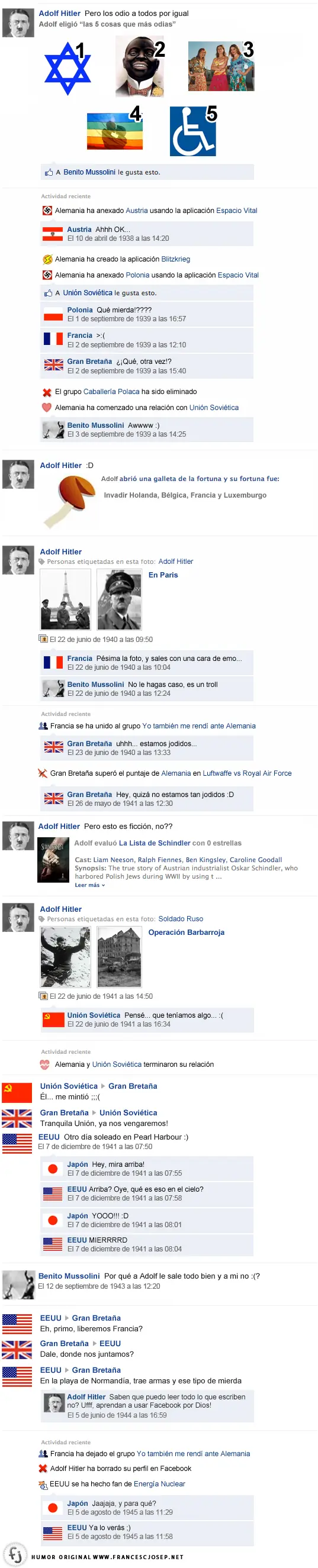This screenshot has width=318, height=1568.
Task: Click the yellow Blitzkrieg application icon
Action: click(47, 259)
